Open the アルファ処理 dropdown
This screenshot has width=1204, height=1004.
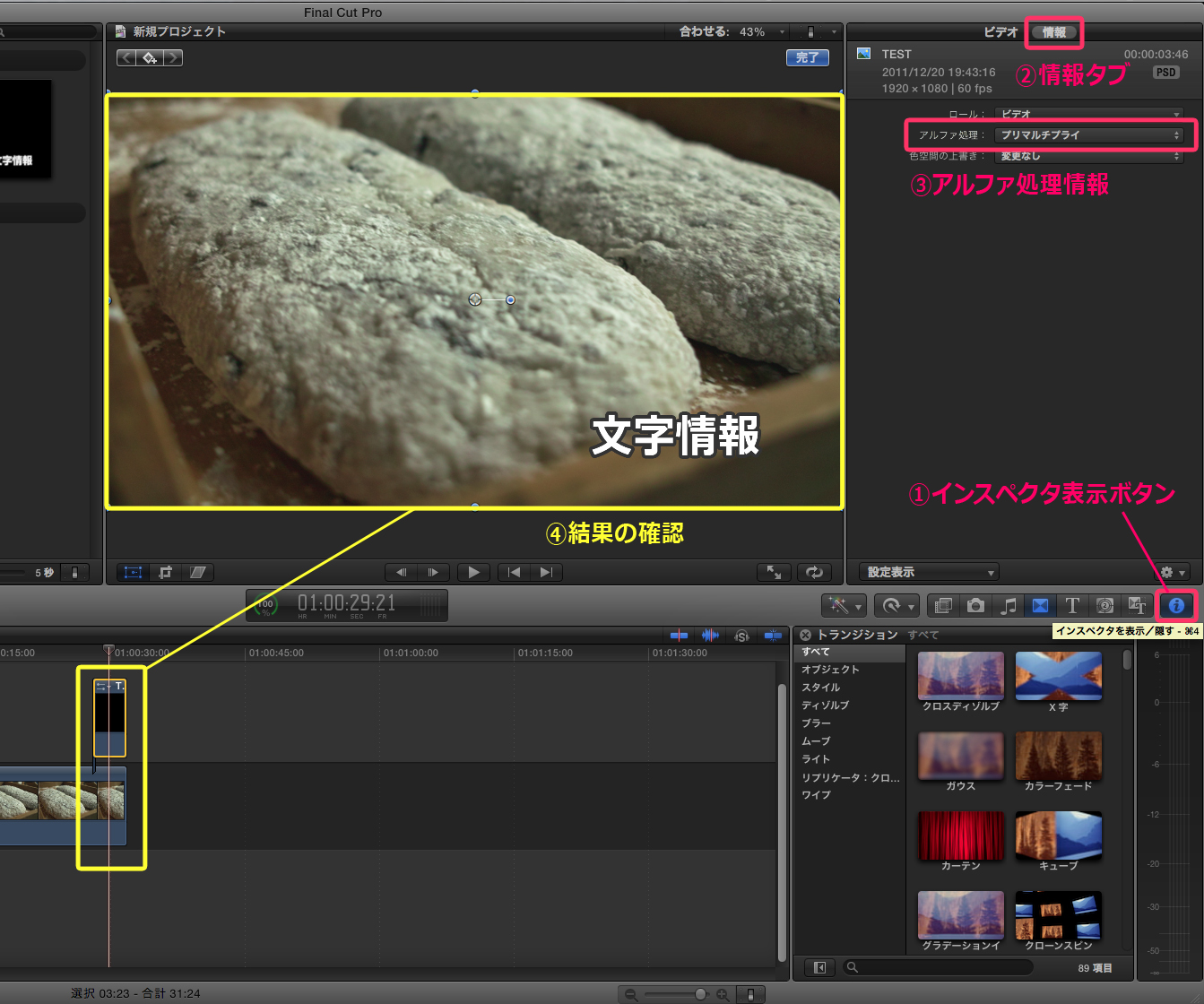tap(1090, 135)
